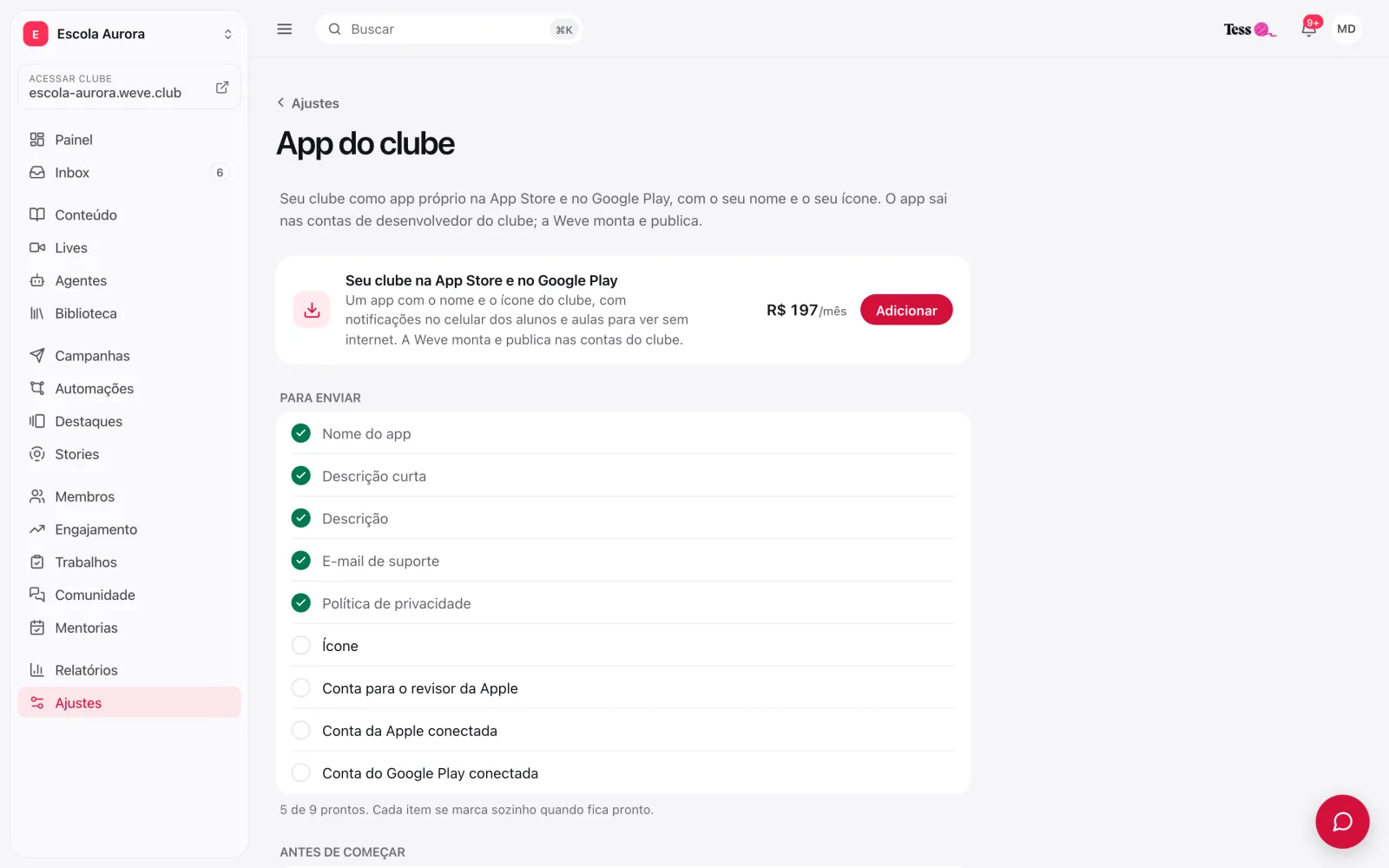Click the Descrição checklist row text

[x=355, y=518]
